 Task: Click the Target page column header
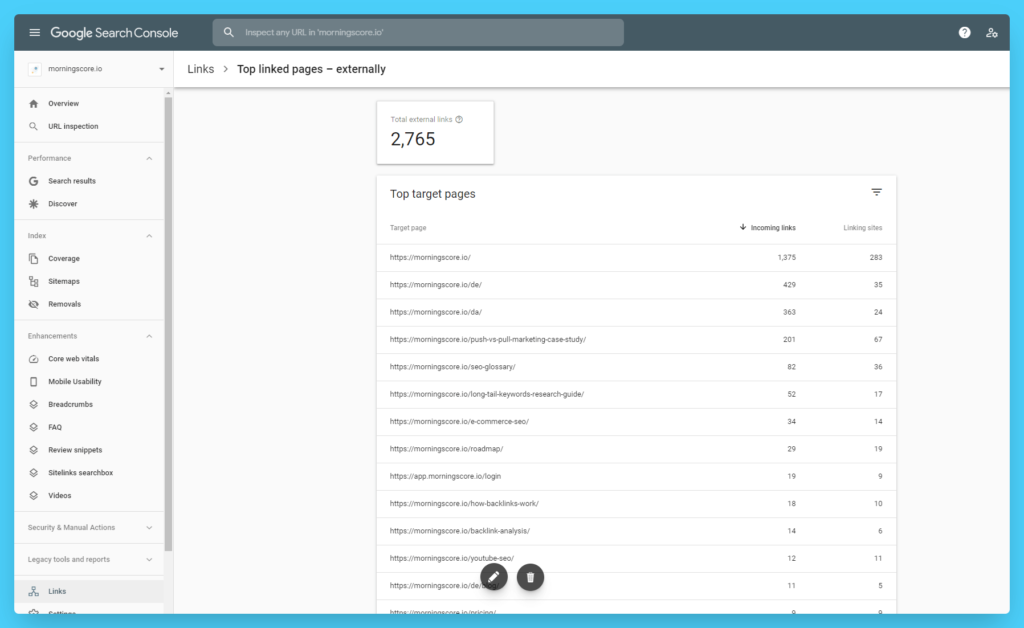point(408,228)
